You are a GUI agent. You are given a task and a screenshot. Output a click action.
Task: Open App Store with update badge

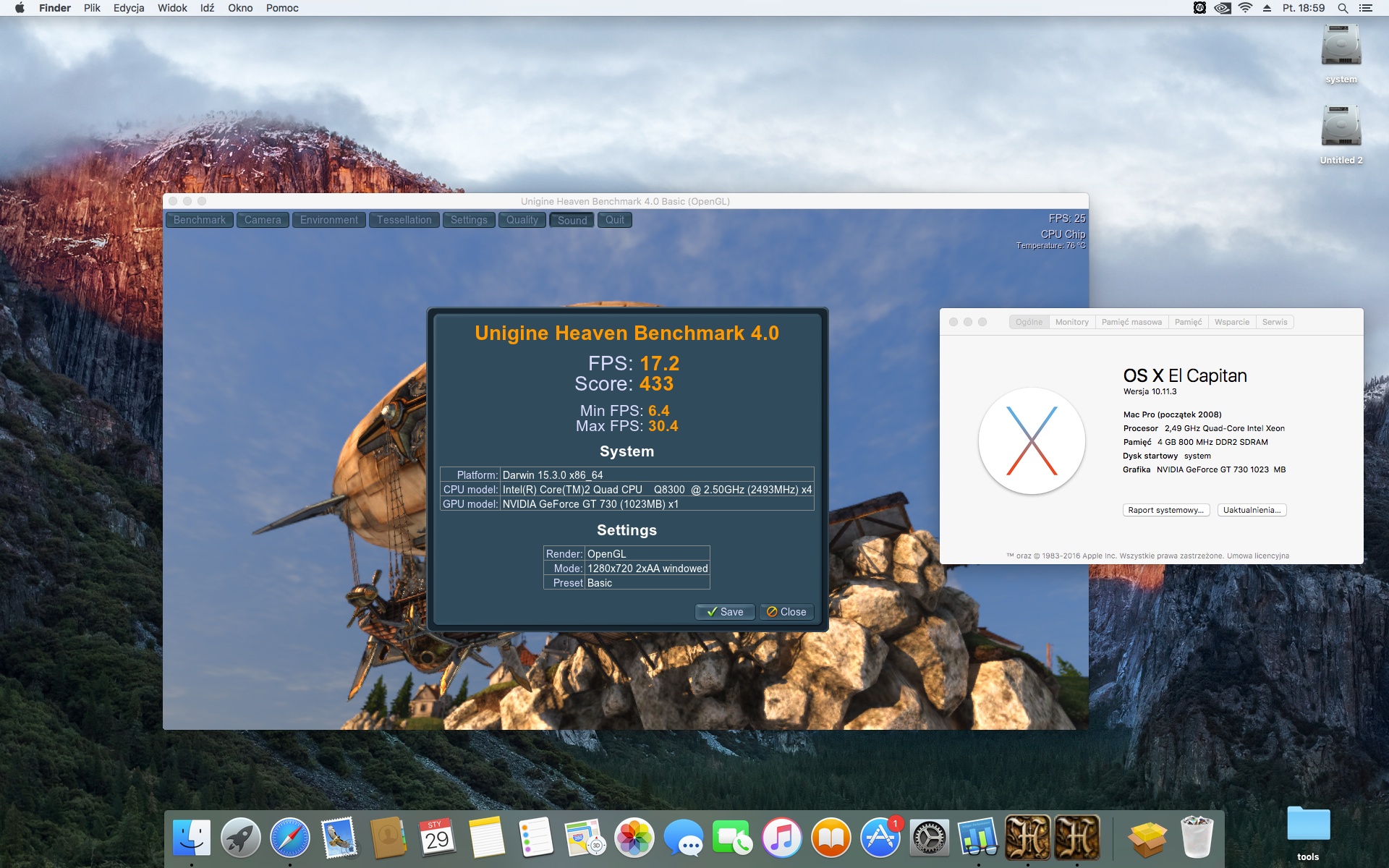click(x=880, y=838)
